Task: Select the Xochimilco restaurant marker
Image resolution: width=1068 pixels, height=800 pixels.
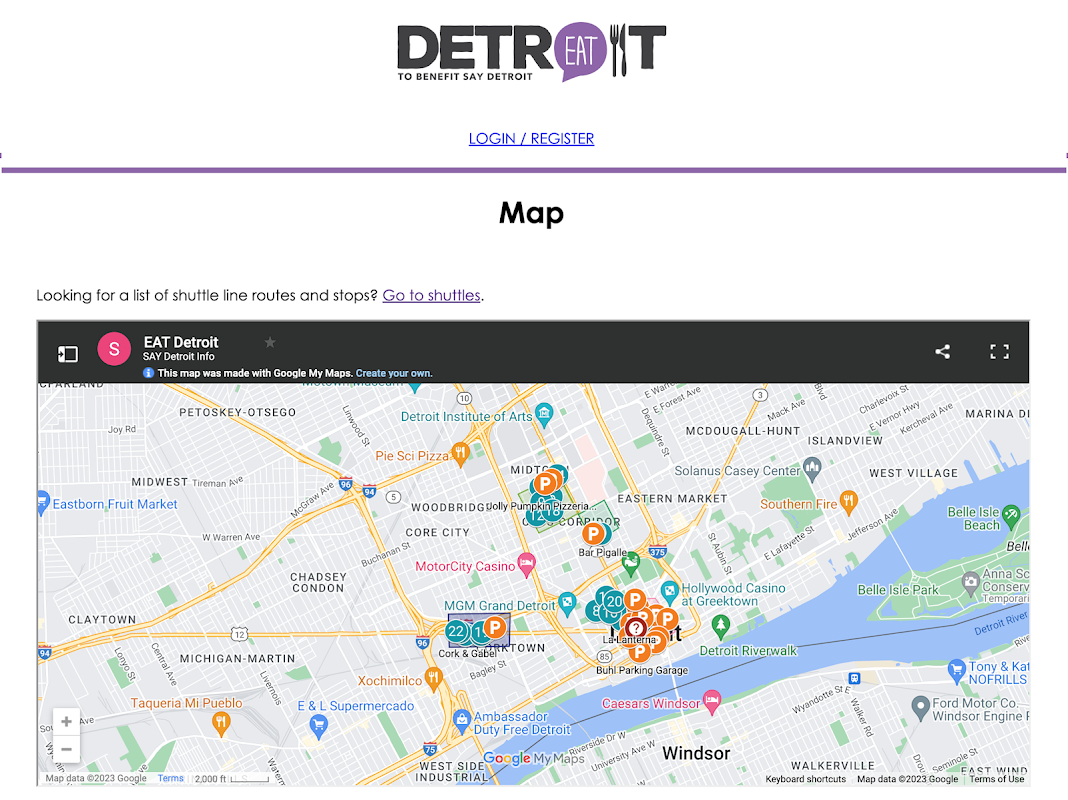Action: pyautogui.click(x=433, y=677)
